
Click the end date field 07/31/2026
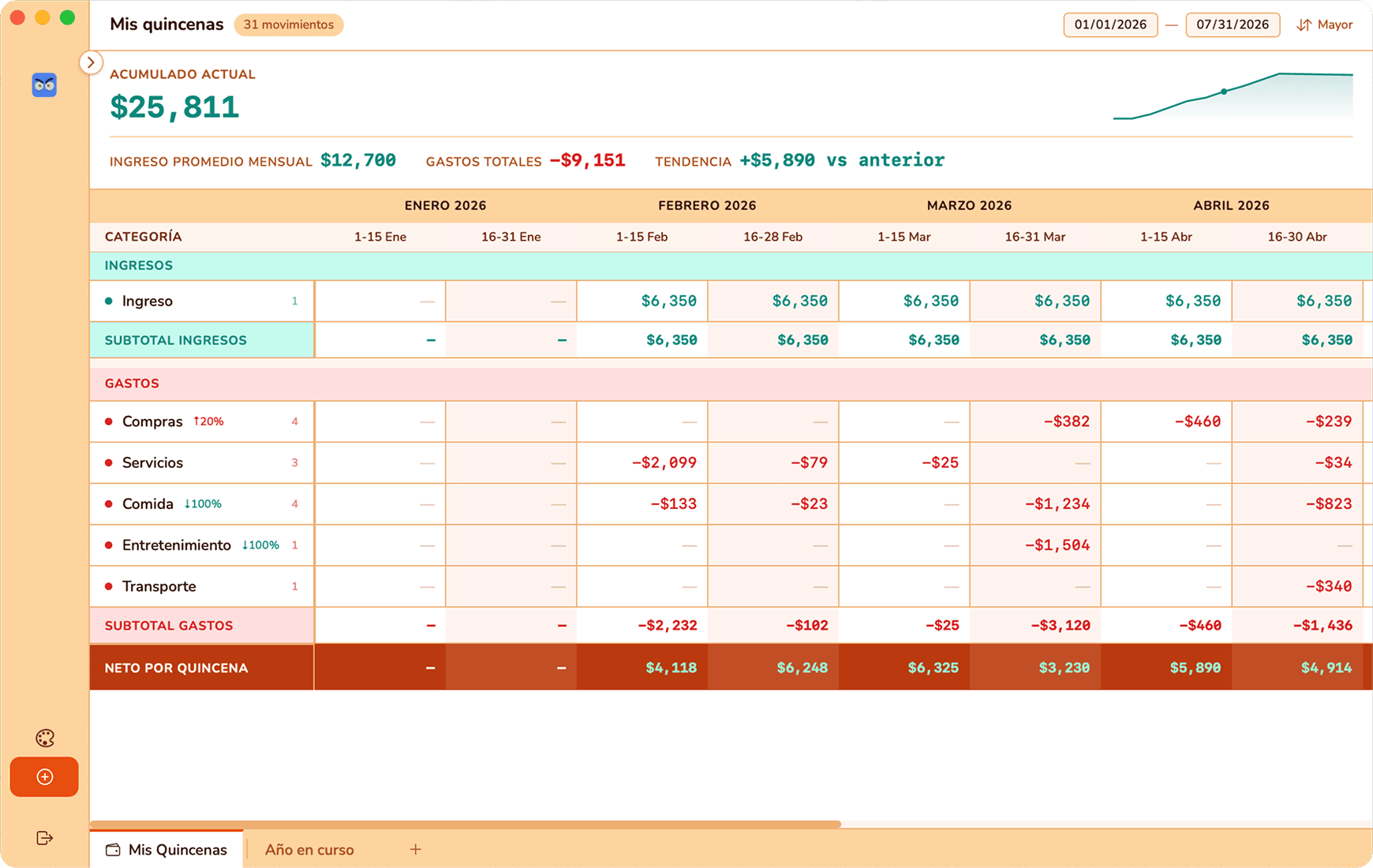click(1232, 24)
